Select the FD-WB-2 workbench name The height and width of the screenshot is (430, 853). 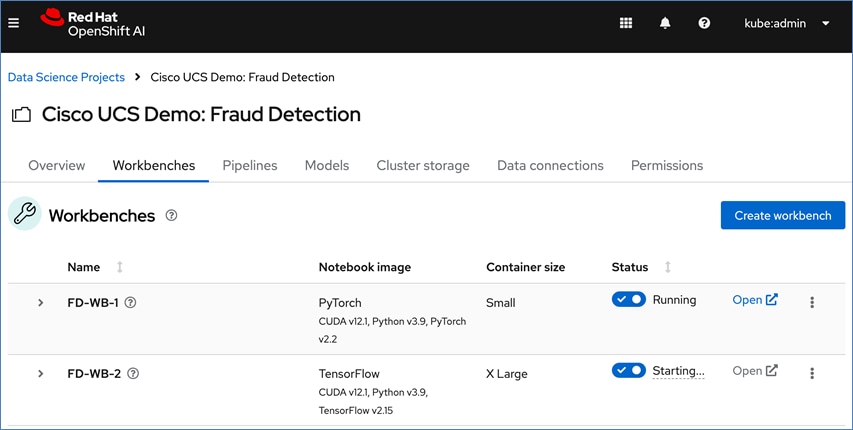coord(94,373)
